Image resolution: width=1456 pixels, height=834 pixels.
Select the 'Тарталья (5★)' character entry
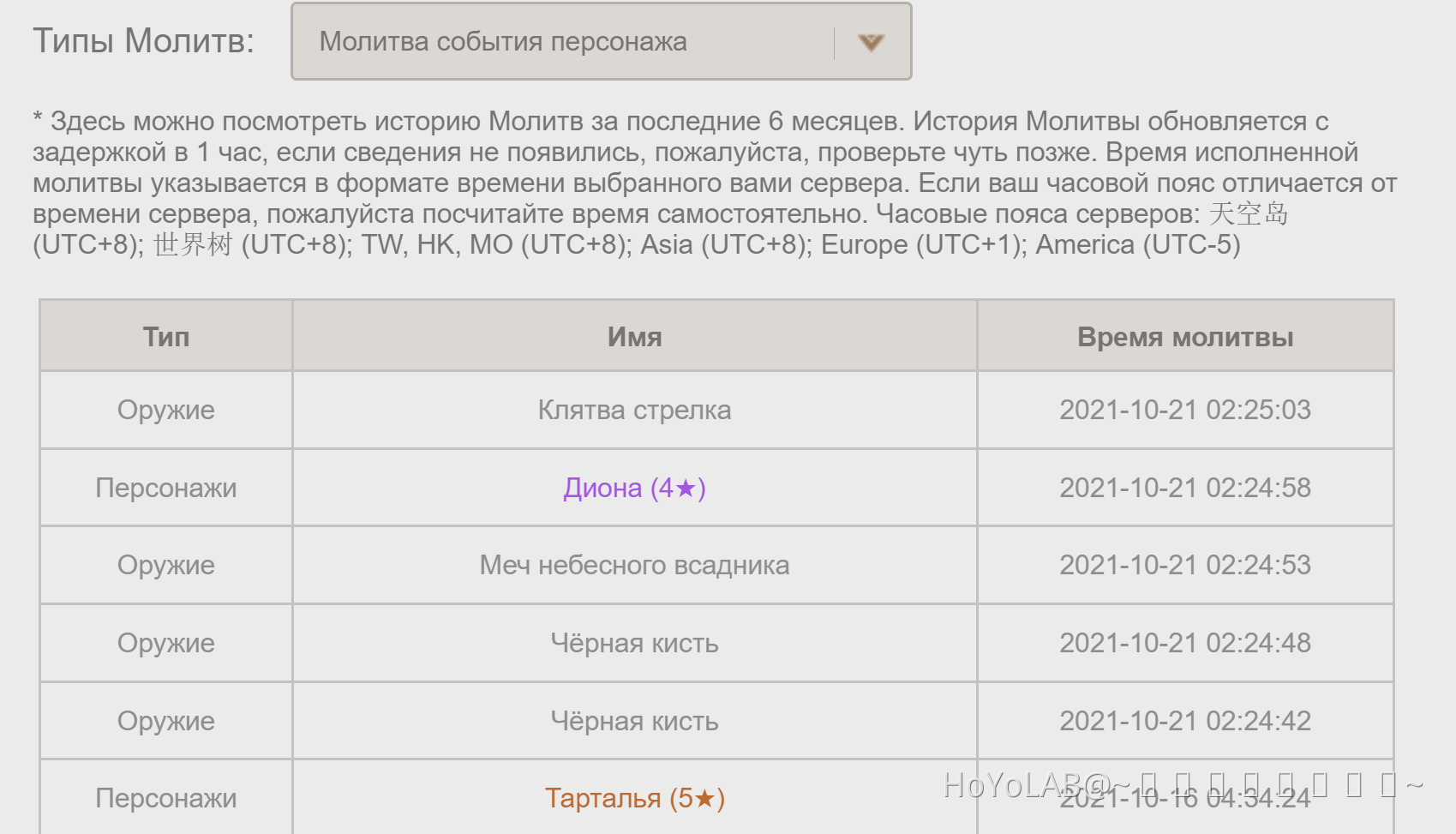(x=634, y=798)
